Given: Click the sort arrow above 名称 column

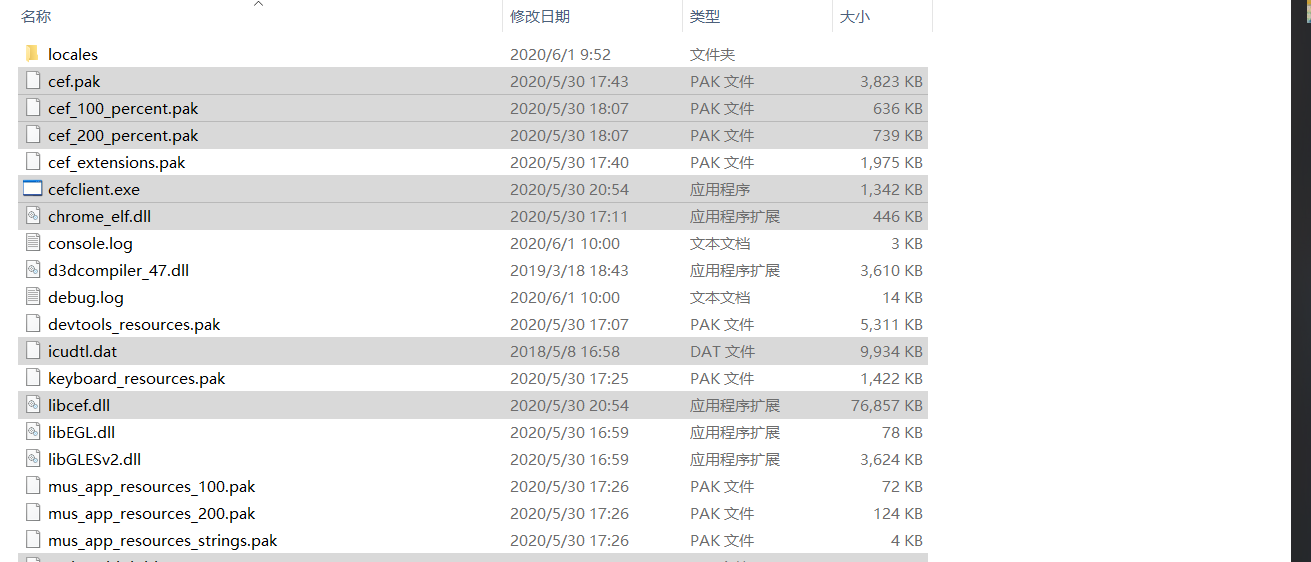Looking at the screenshot, I should [258, 4].
